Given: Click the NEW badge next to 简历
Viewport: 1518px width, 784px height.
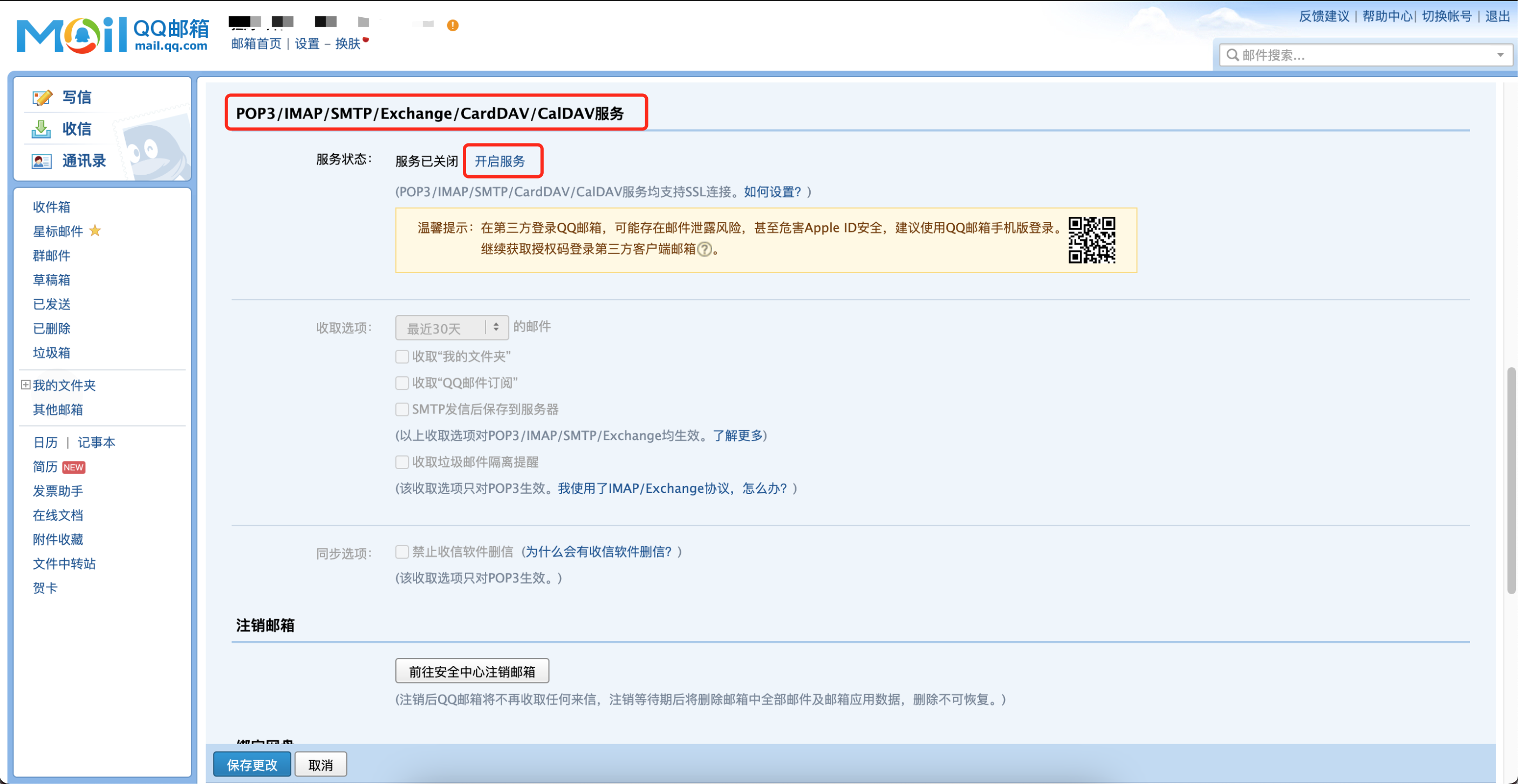Looking at the screenshot, I should click(x=74, y=467).
